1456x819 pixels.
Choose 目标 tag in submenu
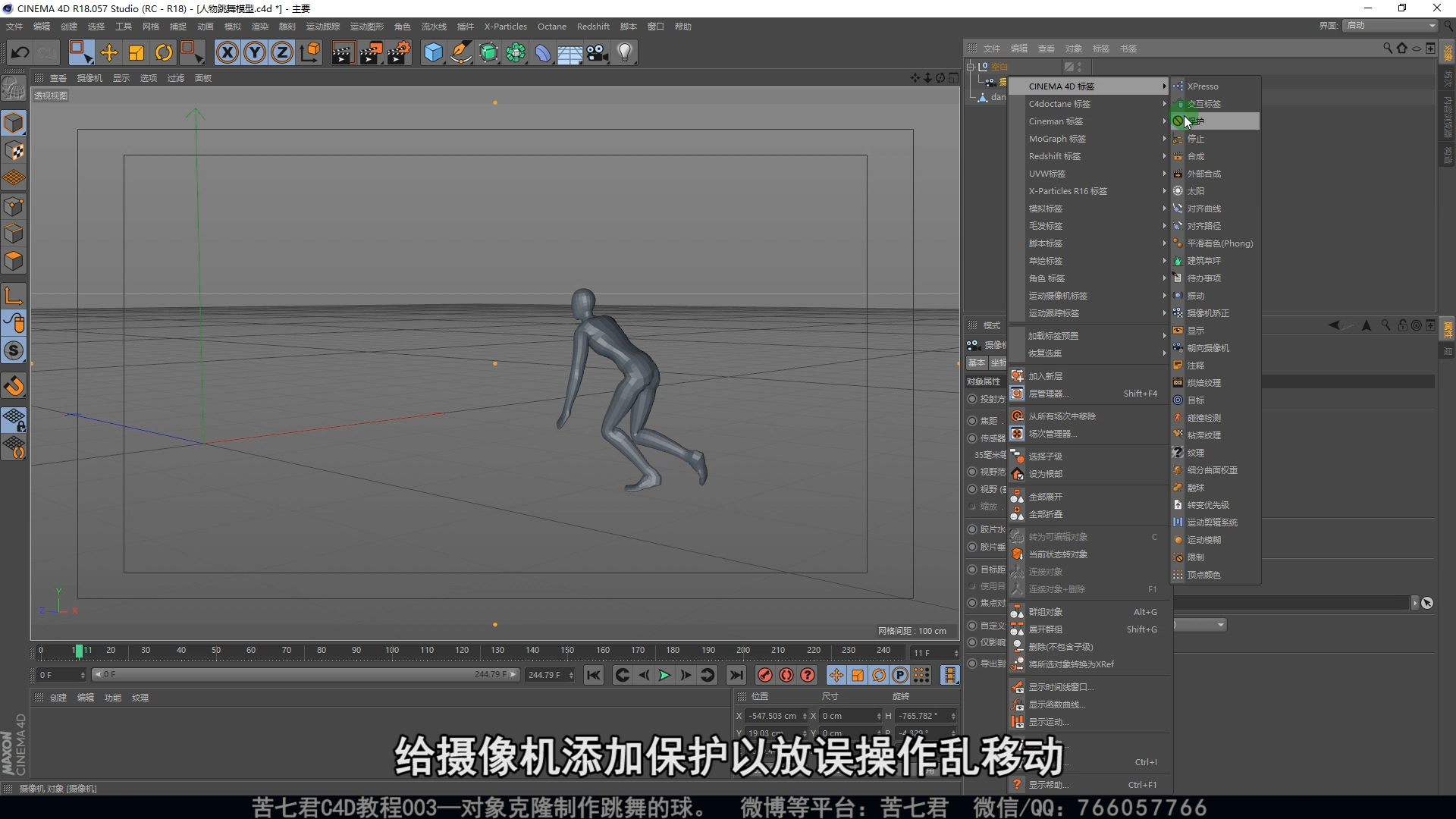[x=1215, y=400]
